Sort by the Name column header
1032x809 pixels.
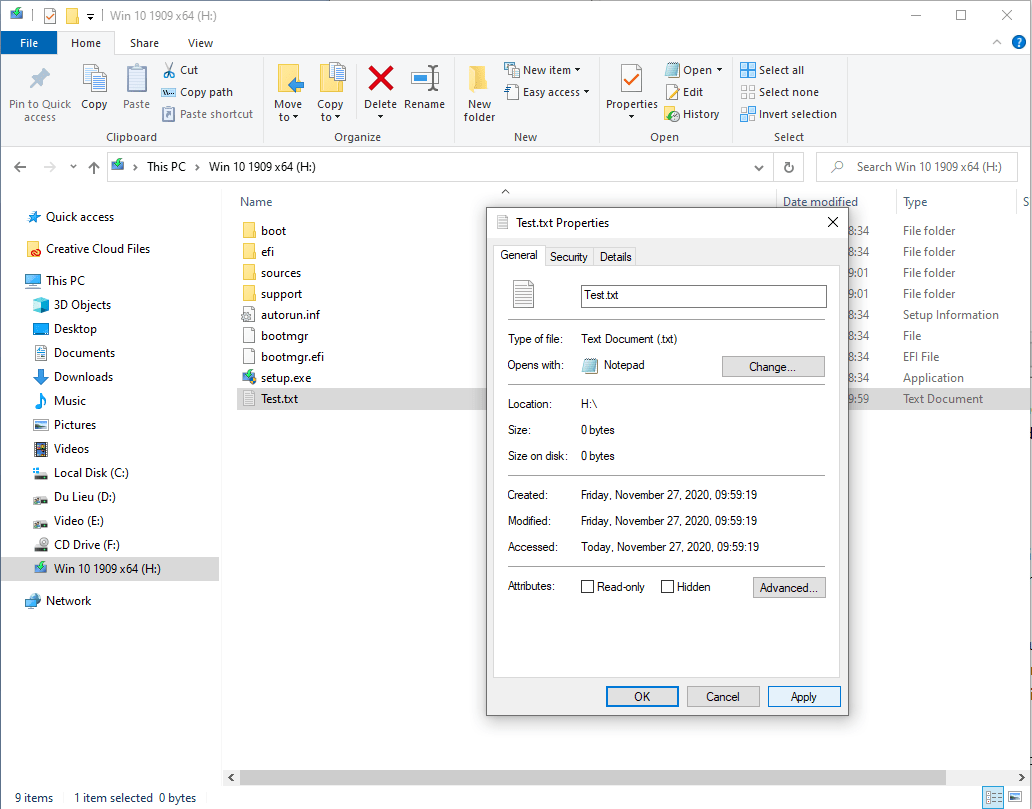coord(256,202)
